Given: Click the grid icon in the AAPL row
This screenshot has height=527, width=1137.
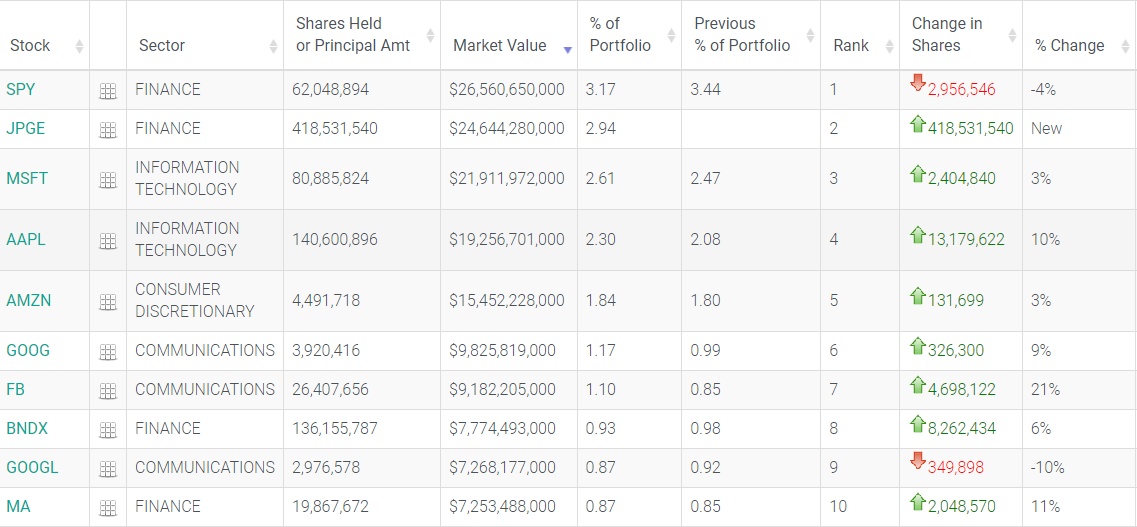Looking at the screenshot, I should click(108, 241).
